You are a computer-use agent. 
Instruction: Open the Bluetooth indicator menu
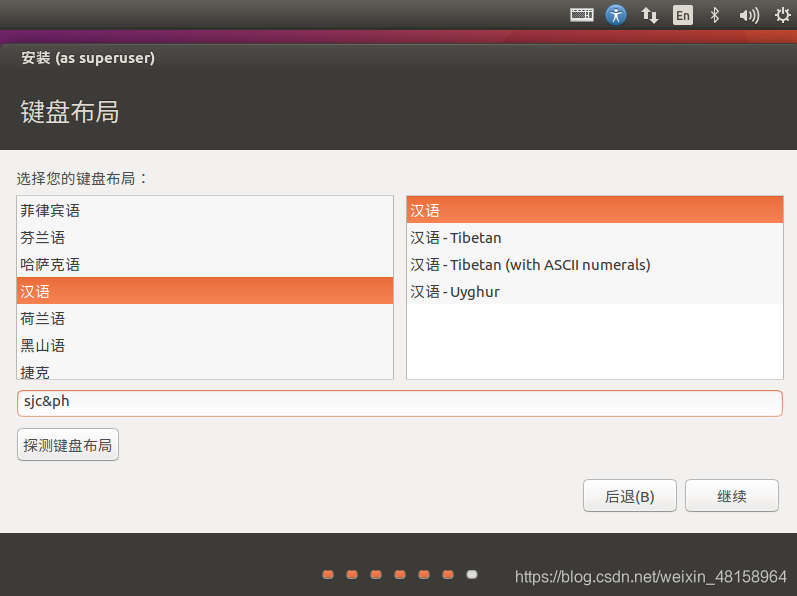[715, 15]
